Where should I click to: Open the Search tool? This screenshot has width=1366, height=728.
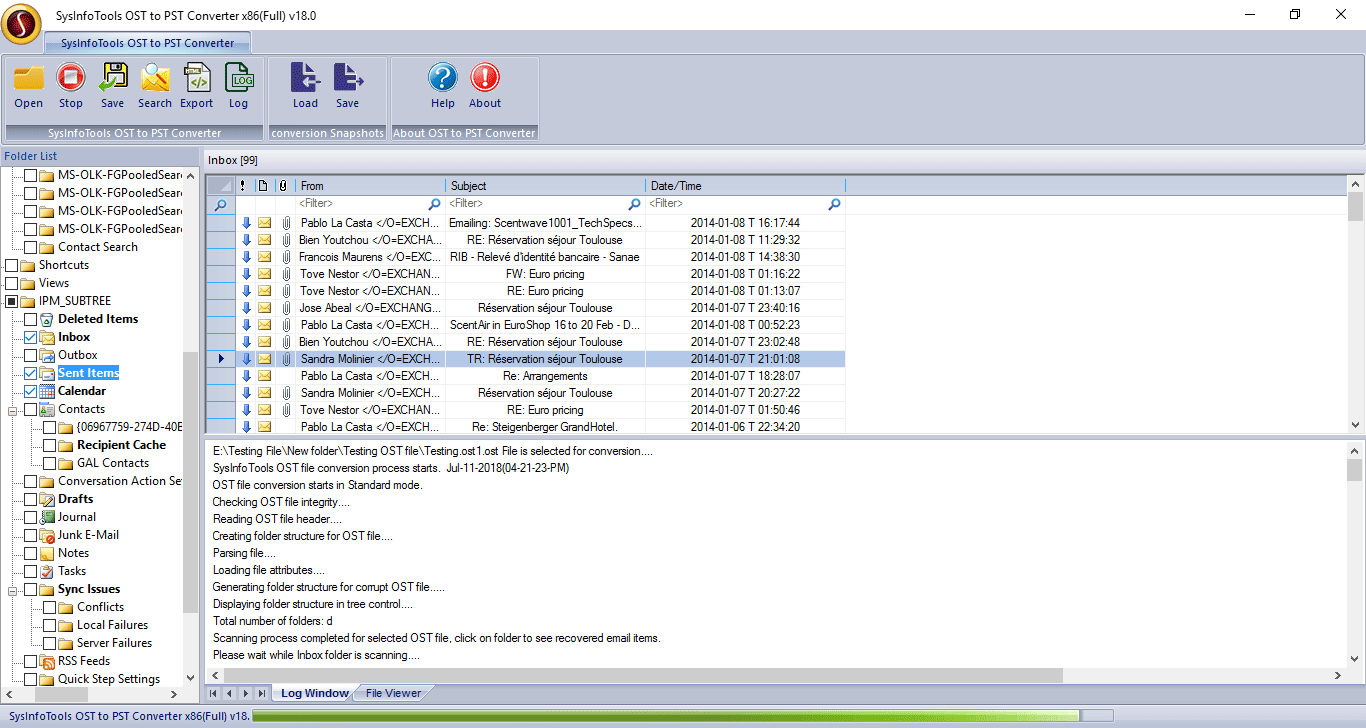pyautogui.click(x=155, y=78)
